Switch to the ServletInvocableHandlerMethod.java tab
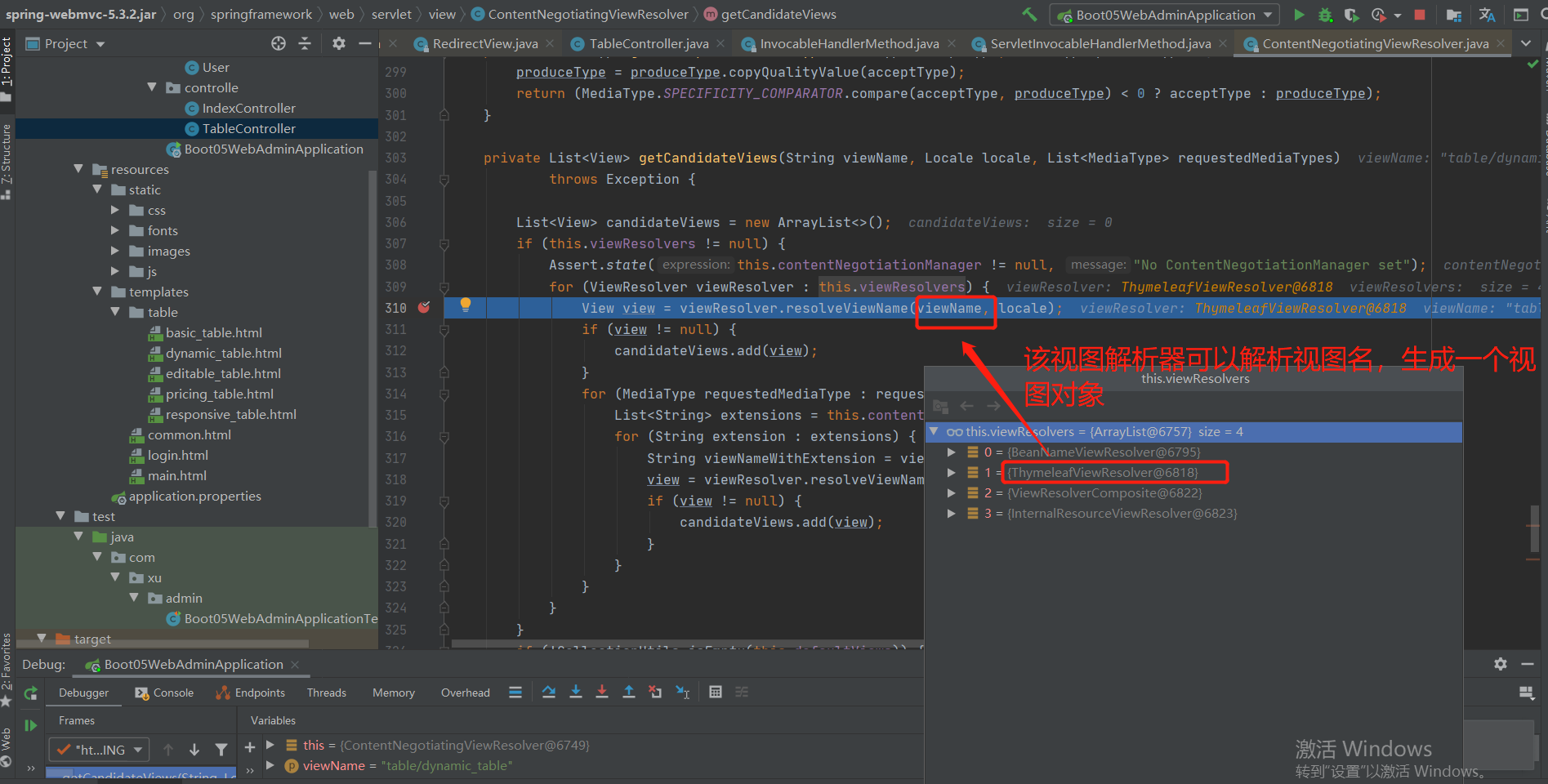This screenshot has width=1548, height=784. 1100,43
